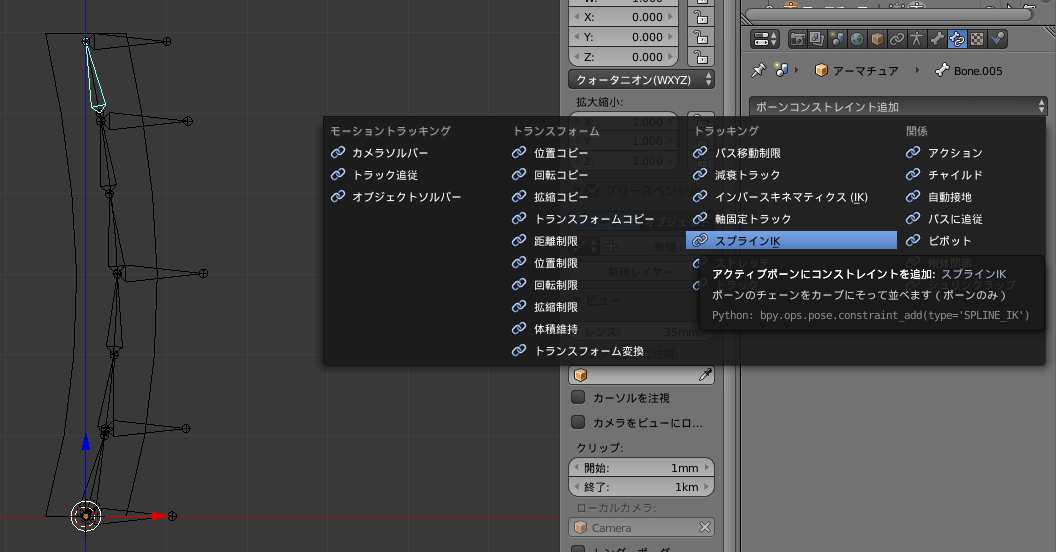Screen dimensions: 1056x552
Task: Click lock icon beside X rotation field
Action: coord(701,17)
